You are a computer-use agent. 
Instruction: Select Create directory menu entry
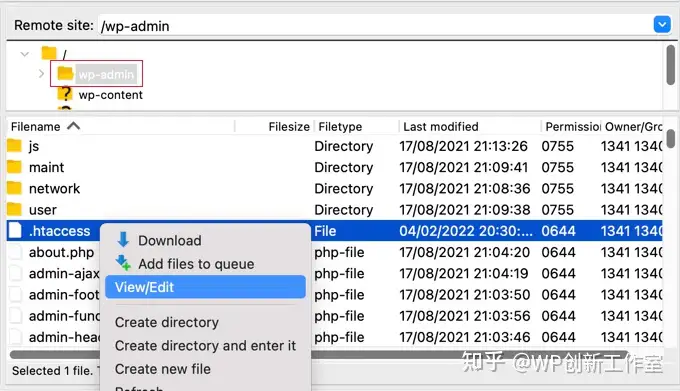(167, 323)
